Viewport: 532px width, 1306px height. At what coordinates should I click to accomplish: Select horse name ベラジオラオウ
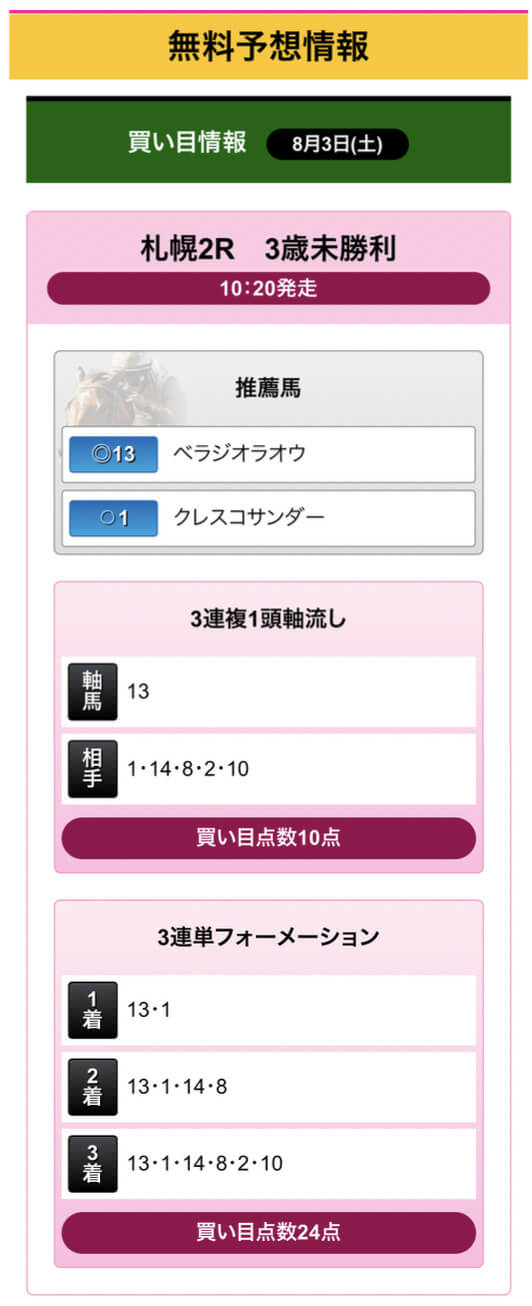tap(240, 454)
